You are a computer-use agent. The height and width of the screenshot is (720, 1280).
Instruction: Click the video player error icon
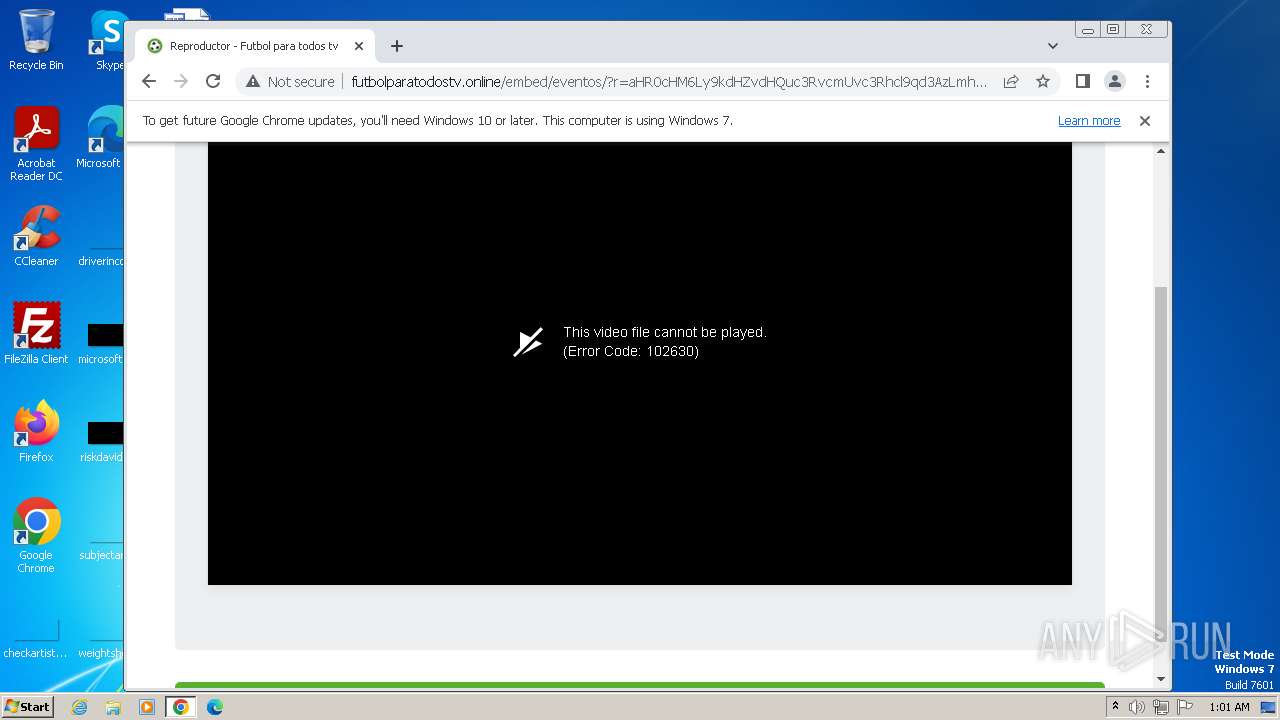tap(528, 342)
